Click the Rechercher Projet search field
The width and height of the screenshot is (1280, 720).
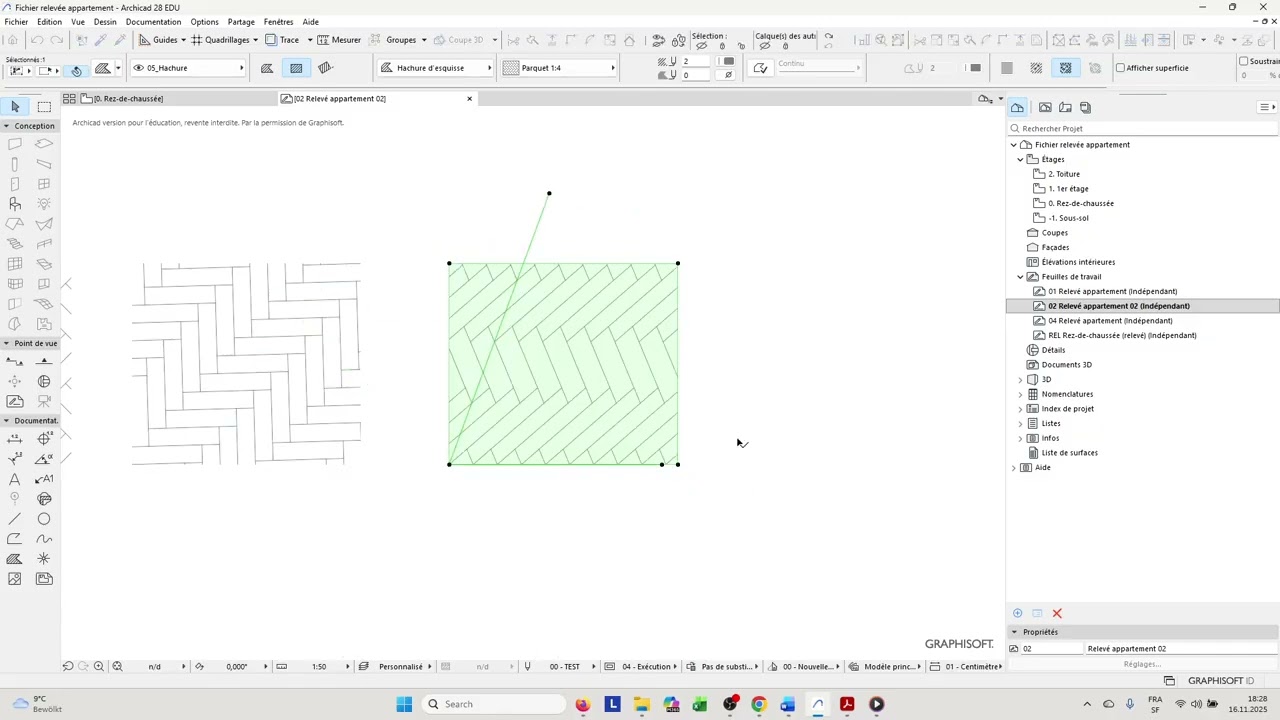1143,129
